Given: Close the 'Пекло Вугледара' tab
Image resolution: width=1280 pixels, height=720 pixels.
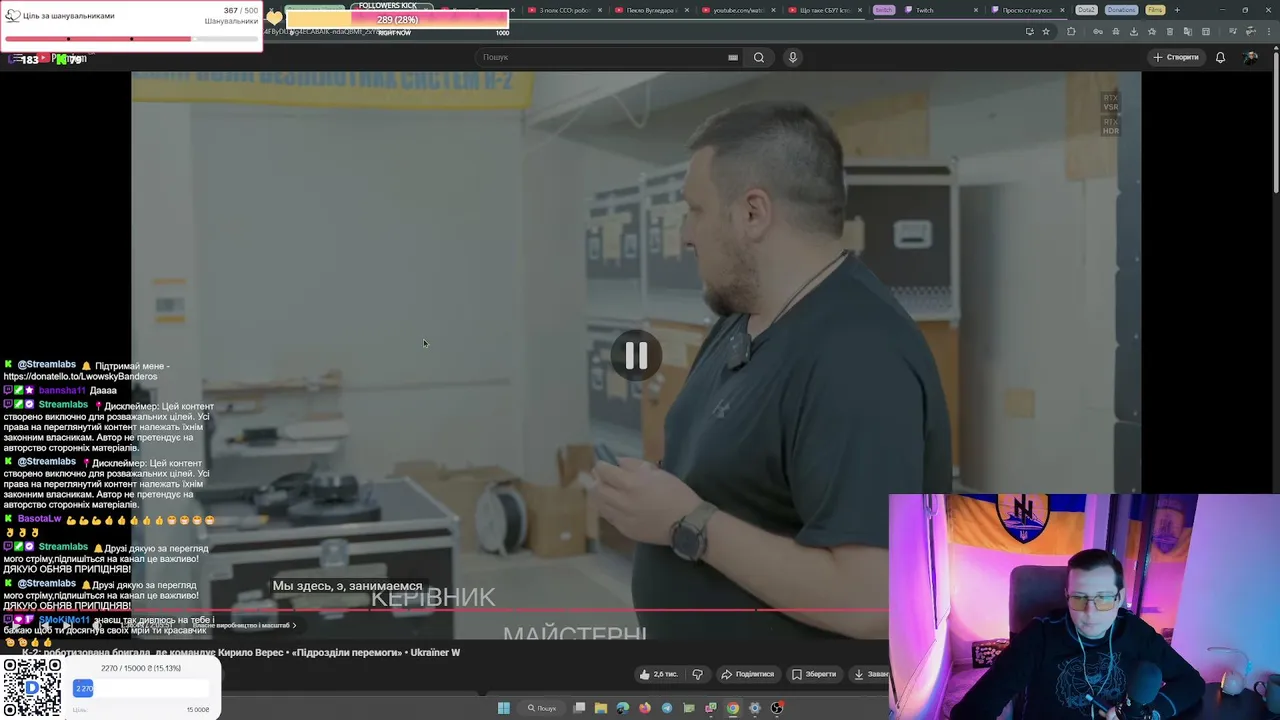Looking at the screenshot, I should coord(686,10).
